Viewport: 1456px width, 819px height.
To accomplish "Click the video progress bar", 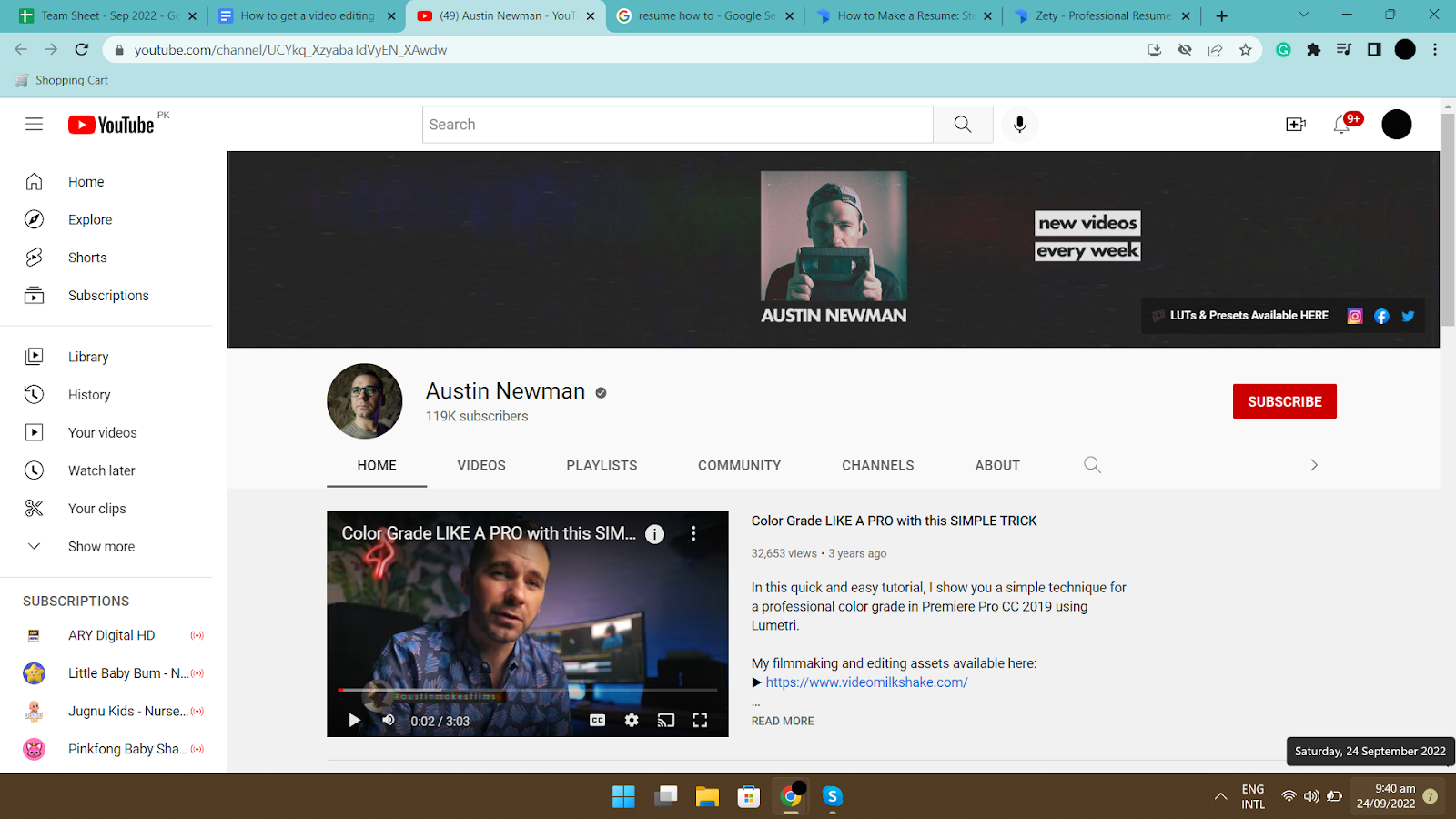I will 528,690.
